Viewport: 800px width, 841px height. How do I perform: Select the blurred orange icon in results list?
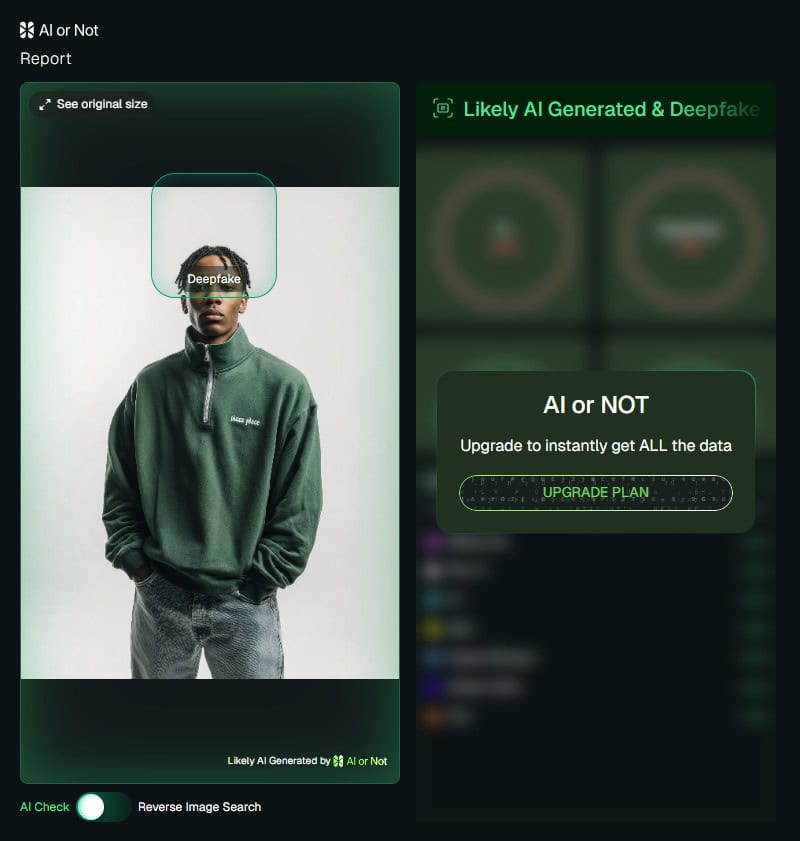click(x=432, y=716)
